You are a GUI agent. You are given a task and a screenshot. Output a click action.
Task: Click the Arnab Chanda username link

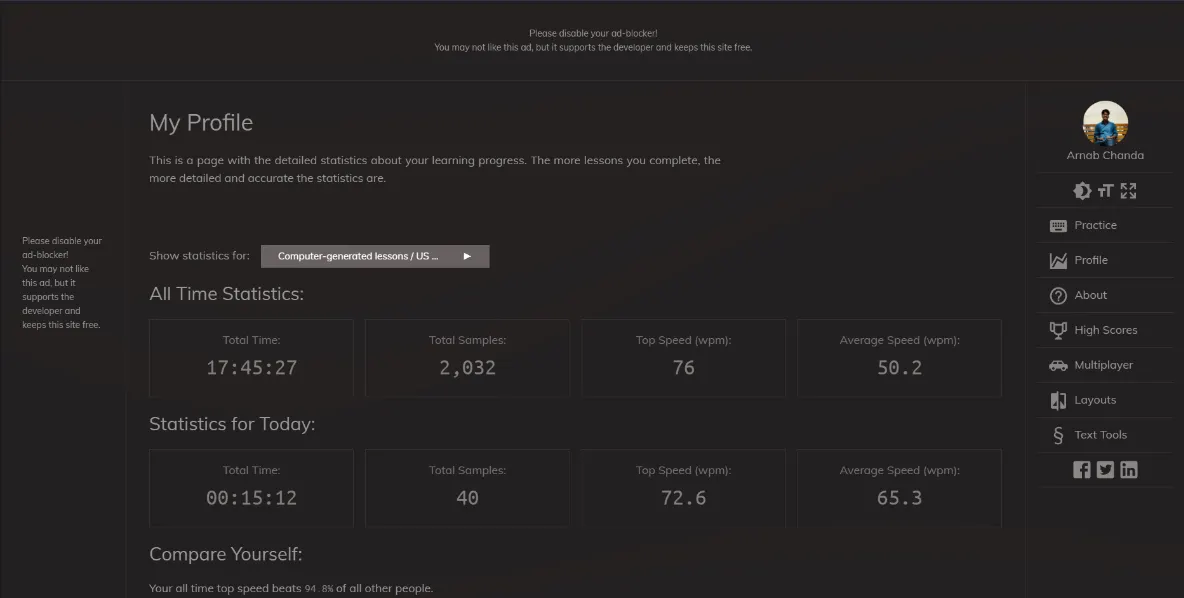(1105, 155)
